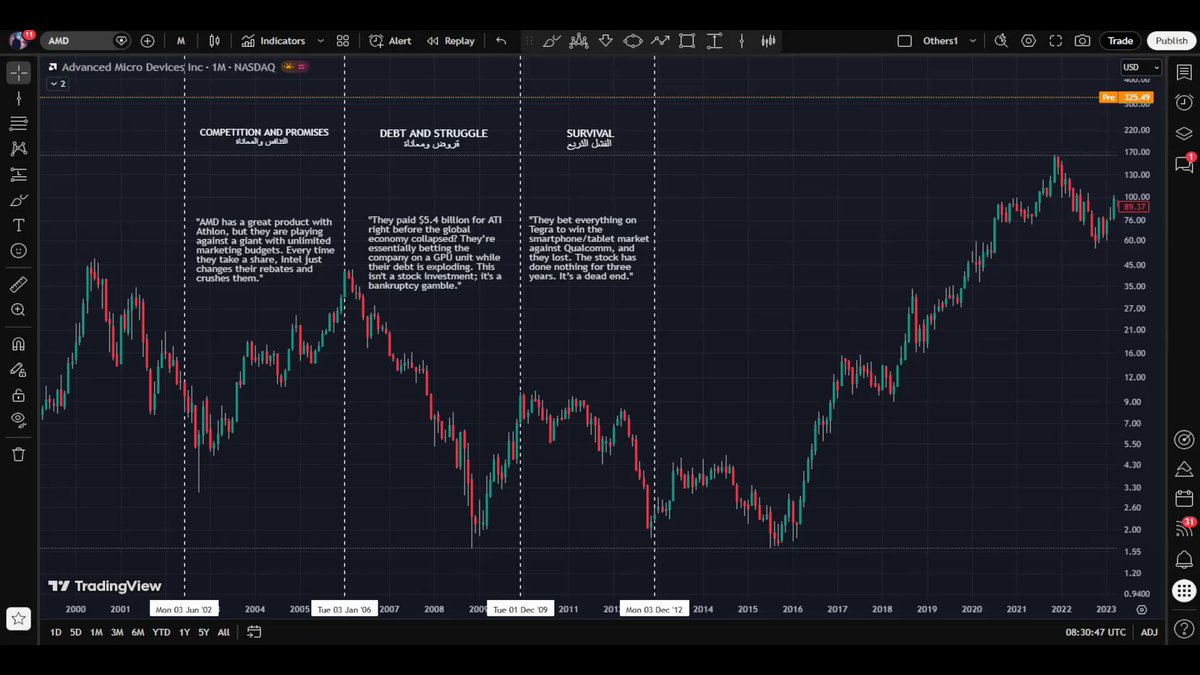The width and height of the screenshot is (1200, 675).
Task: Change the USD currency dropdown
Action: 1140,68
